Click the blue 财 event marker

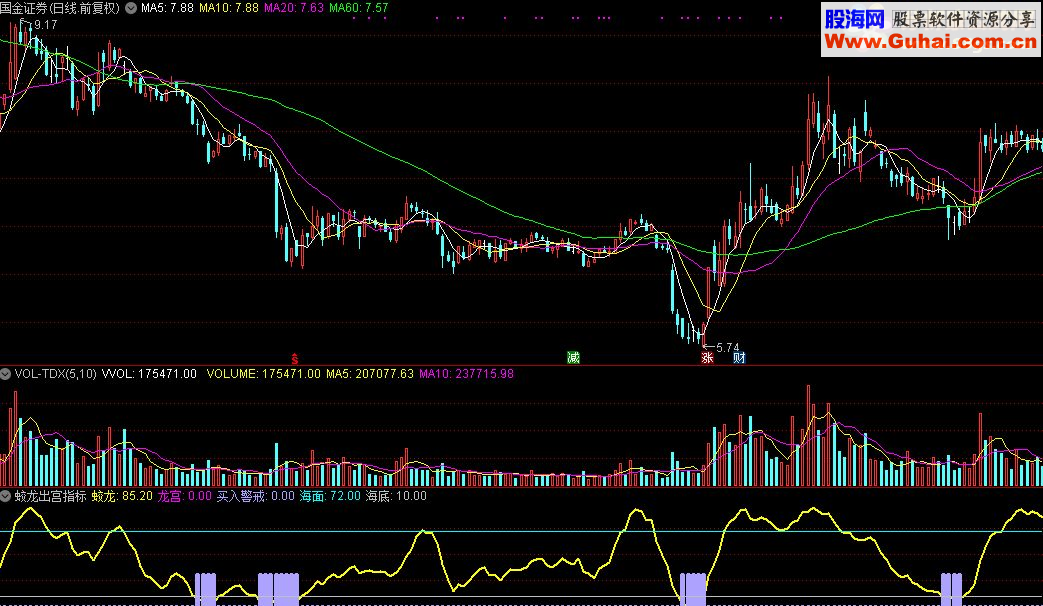(x=739, y=358)
